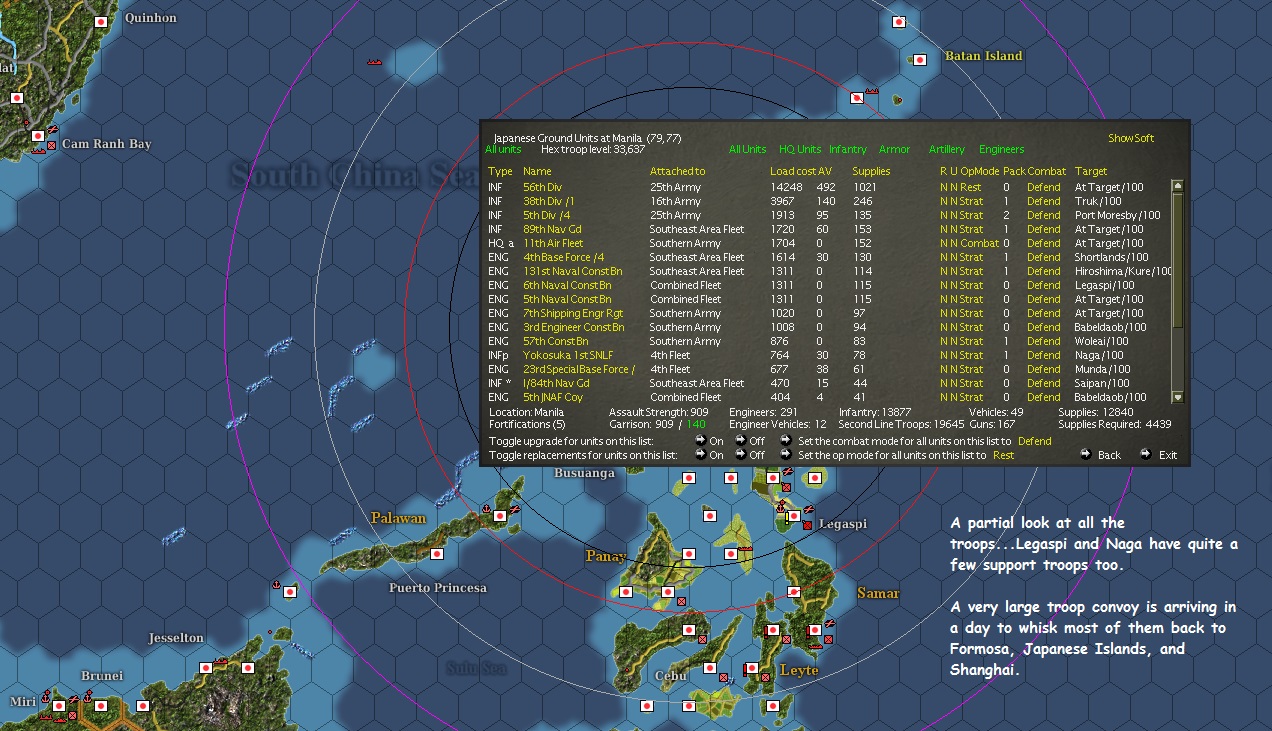The height and width of the screenshot is (731, 1272).
Task: Click 'Port Moresby /100' target for 5th Div
Action: point(1117,215)
